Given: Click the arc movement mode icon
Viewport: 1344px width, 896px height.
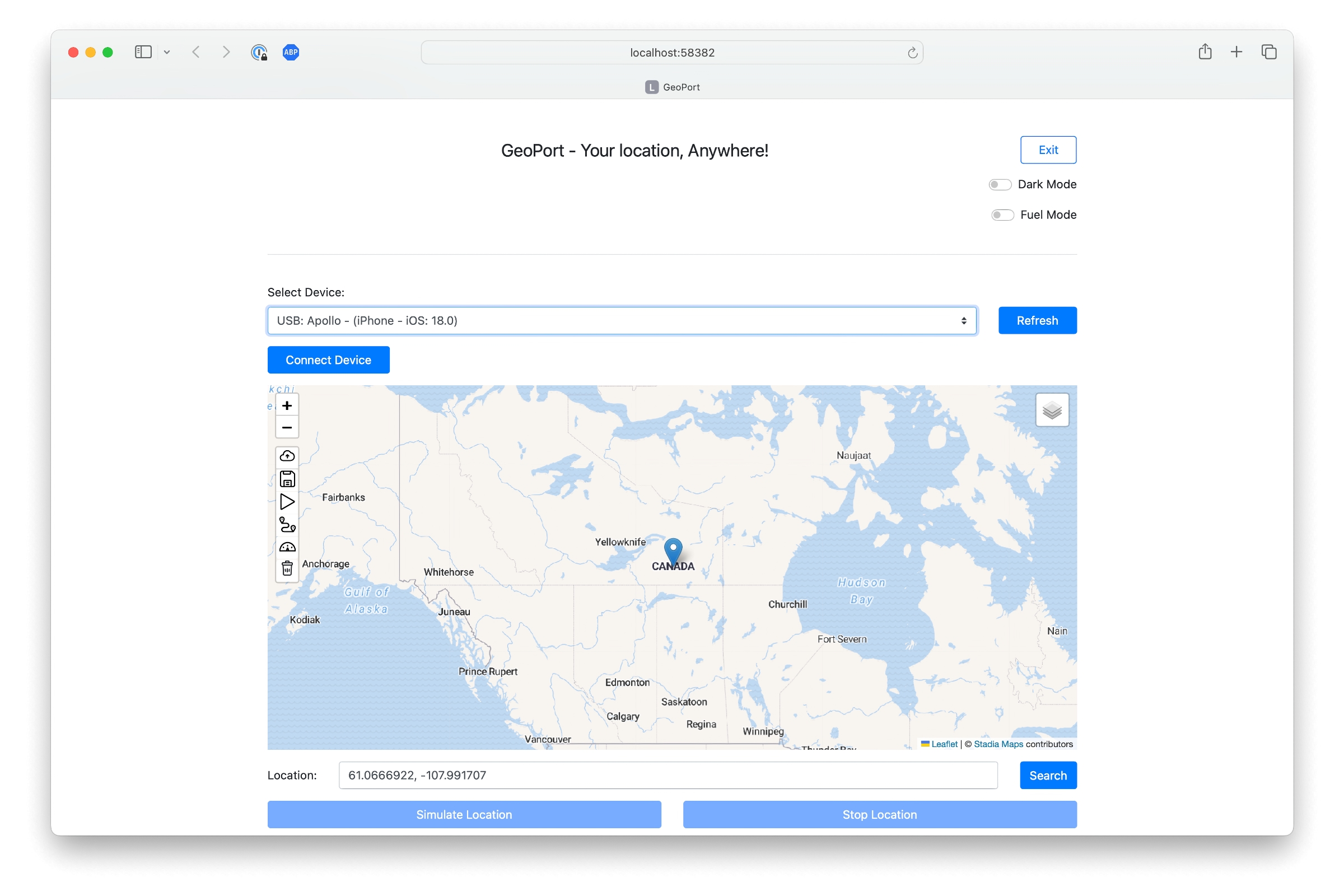Looking at the screenshot, I should (286, 547).
